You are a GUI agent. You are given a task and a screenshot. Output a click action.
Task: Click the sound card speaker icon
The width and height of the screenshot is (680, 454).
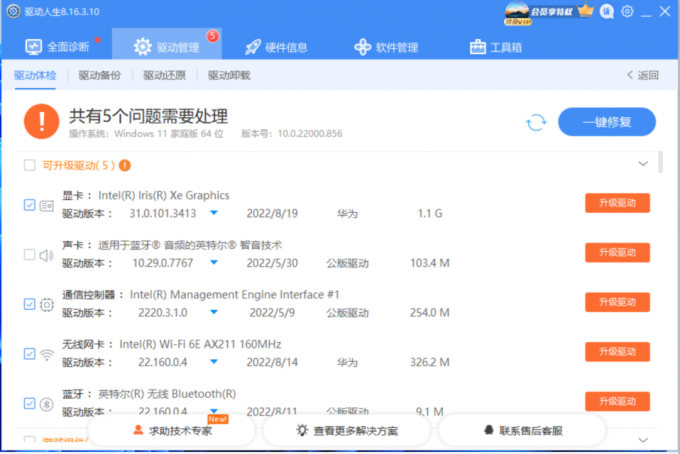(46, 255)
